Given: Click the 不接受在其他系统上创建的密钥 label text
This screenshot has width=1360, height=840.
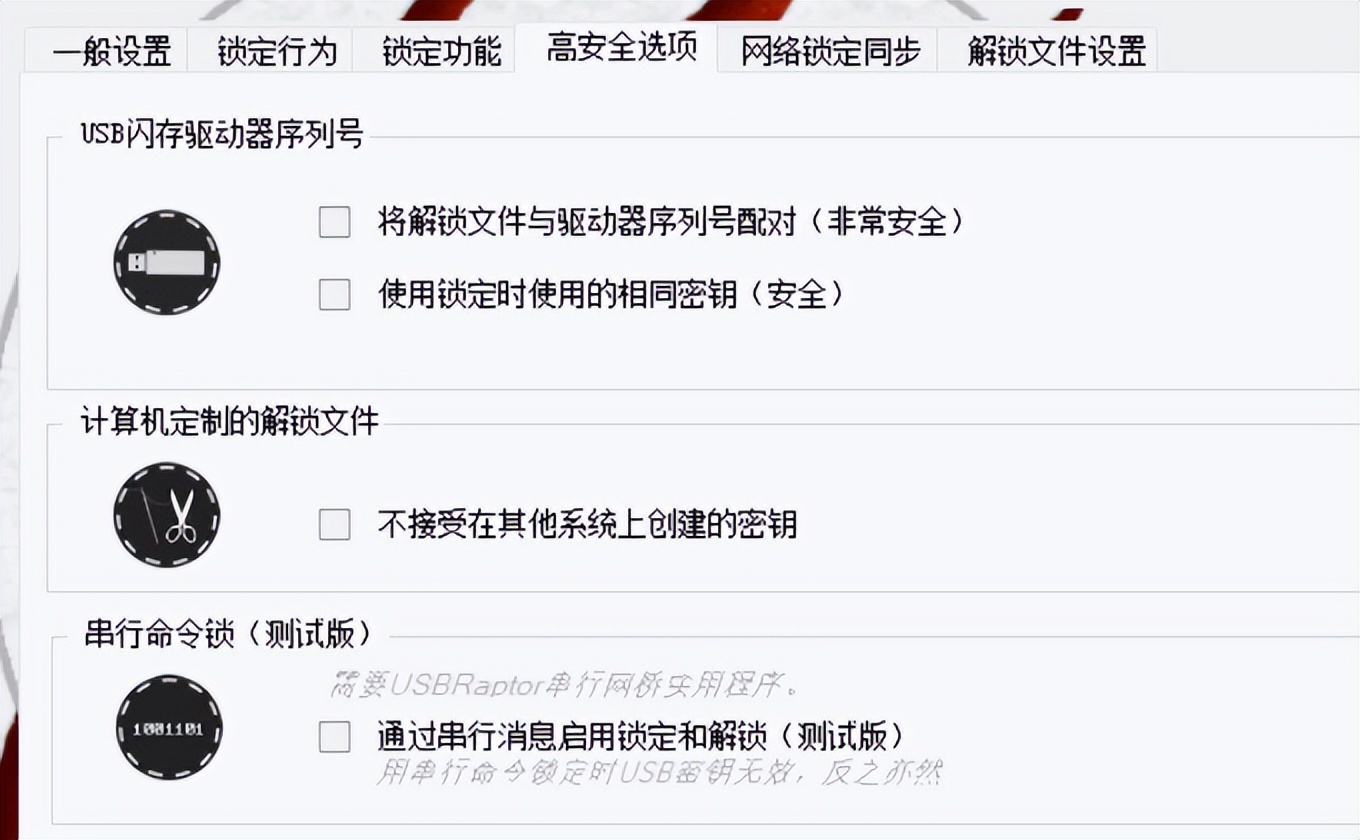Looking at the screenshot, I should 587,524.
